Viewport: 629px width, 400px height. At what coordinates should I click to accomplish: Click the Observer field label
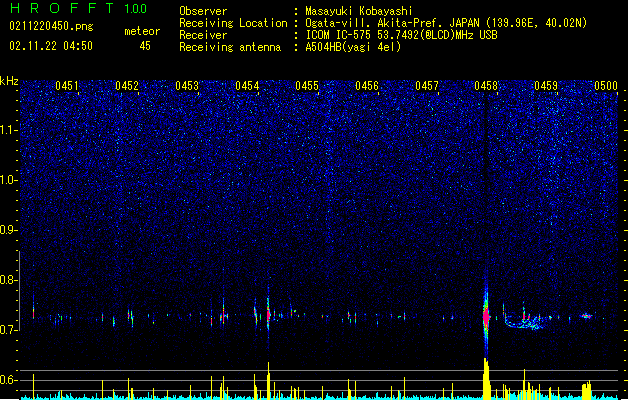point(203,11)
